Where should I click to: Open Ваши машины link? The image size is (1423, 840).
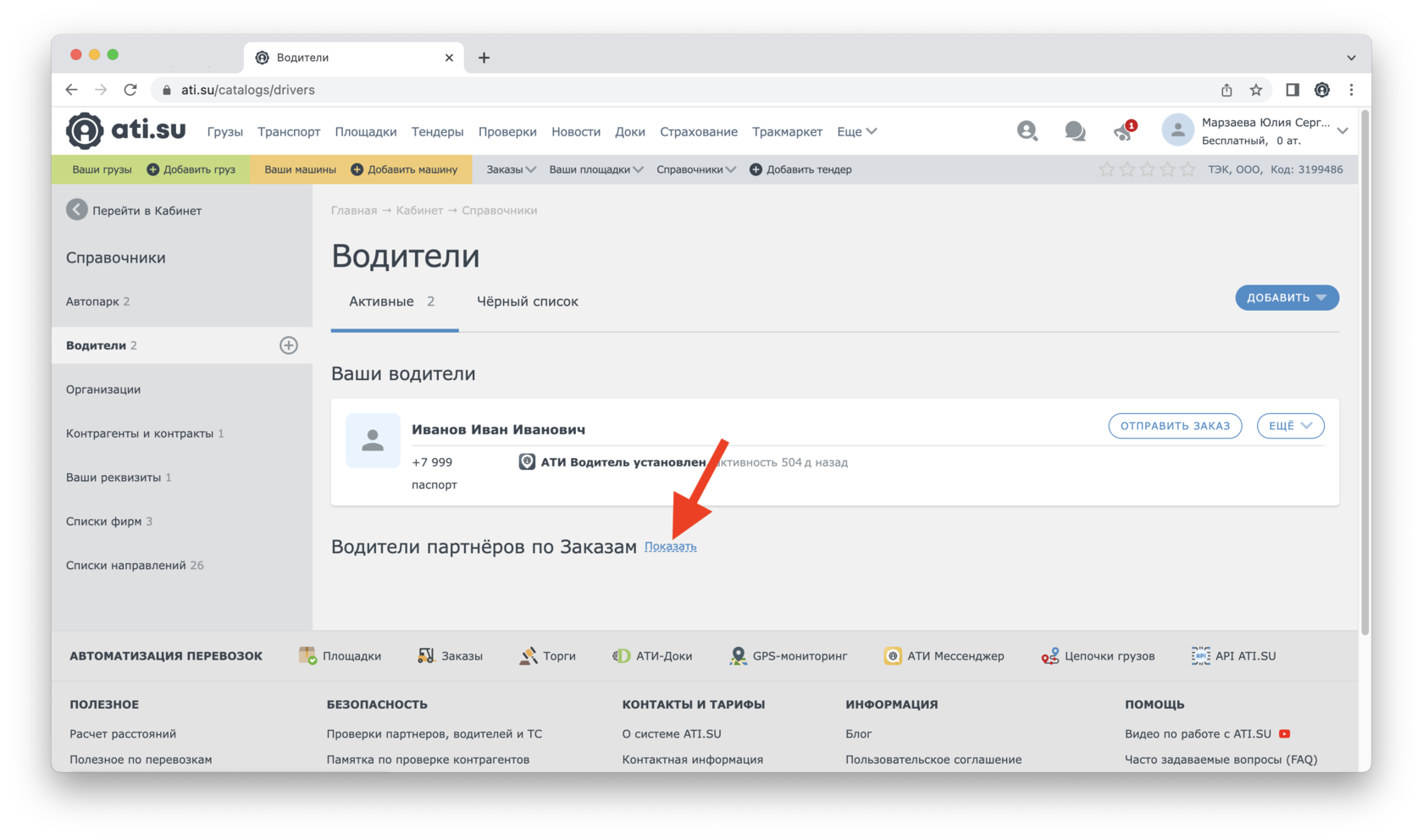point(300,169)
